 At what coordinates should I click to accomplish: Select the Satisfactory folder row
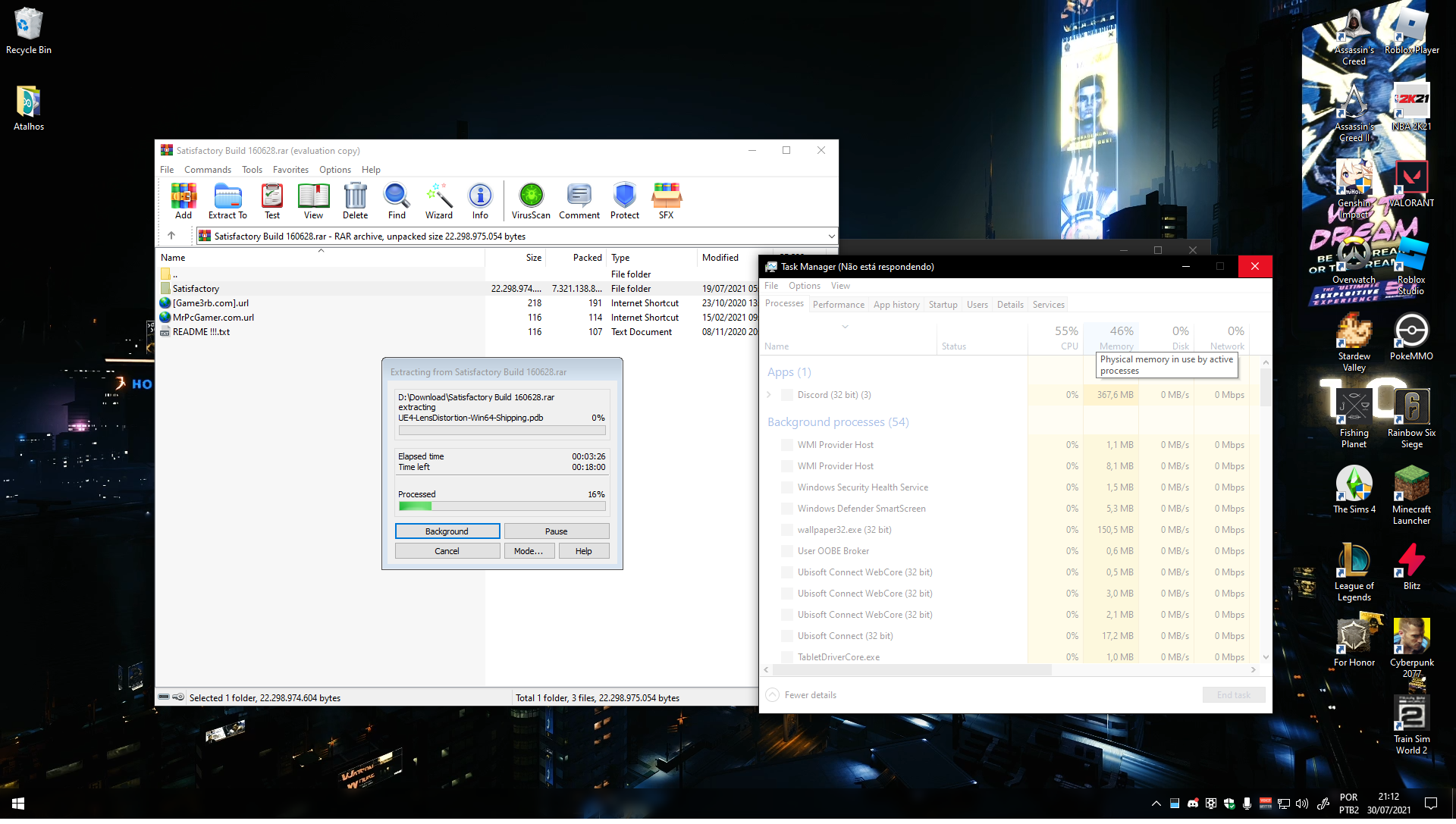[x=457, y=289]
